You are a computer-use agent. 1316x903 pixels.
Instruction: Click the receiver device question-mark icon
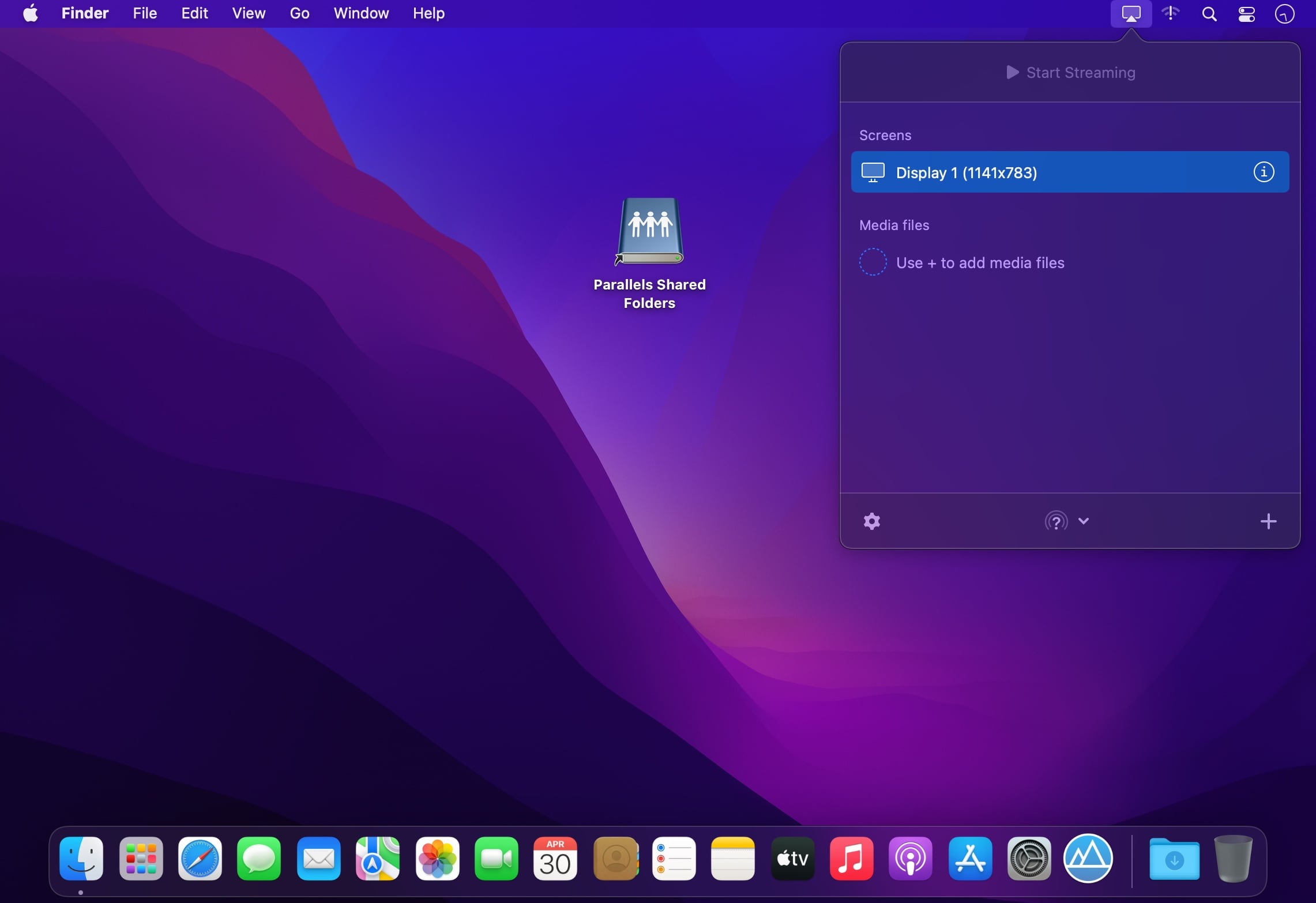pos(1056,521)
